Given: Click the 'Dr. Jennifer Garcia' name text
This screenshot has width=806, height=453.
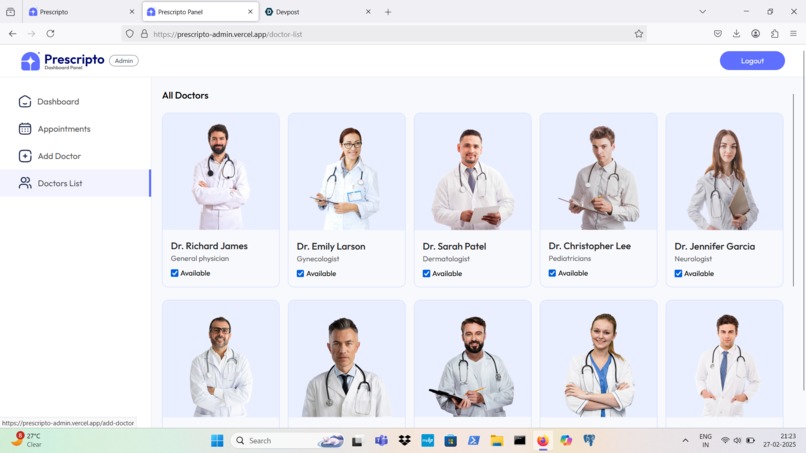Looking at the screenshot, I should tap(715, 246).
